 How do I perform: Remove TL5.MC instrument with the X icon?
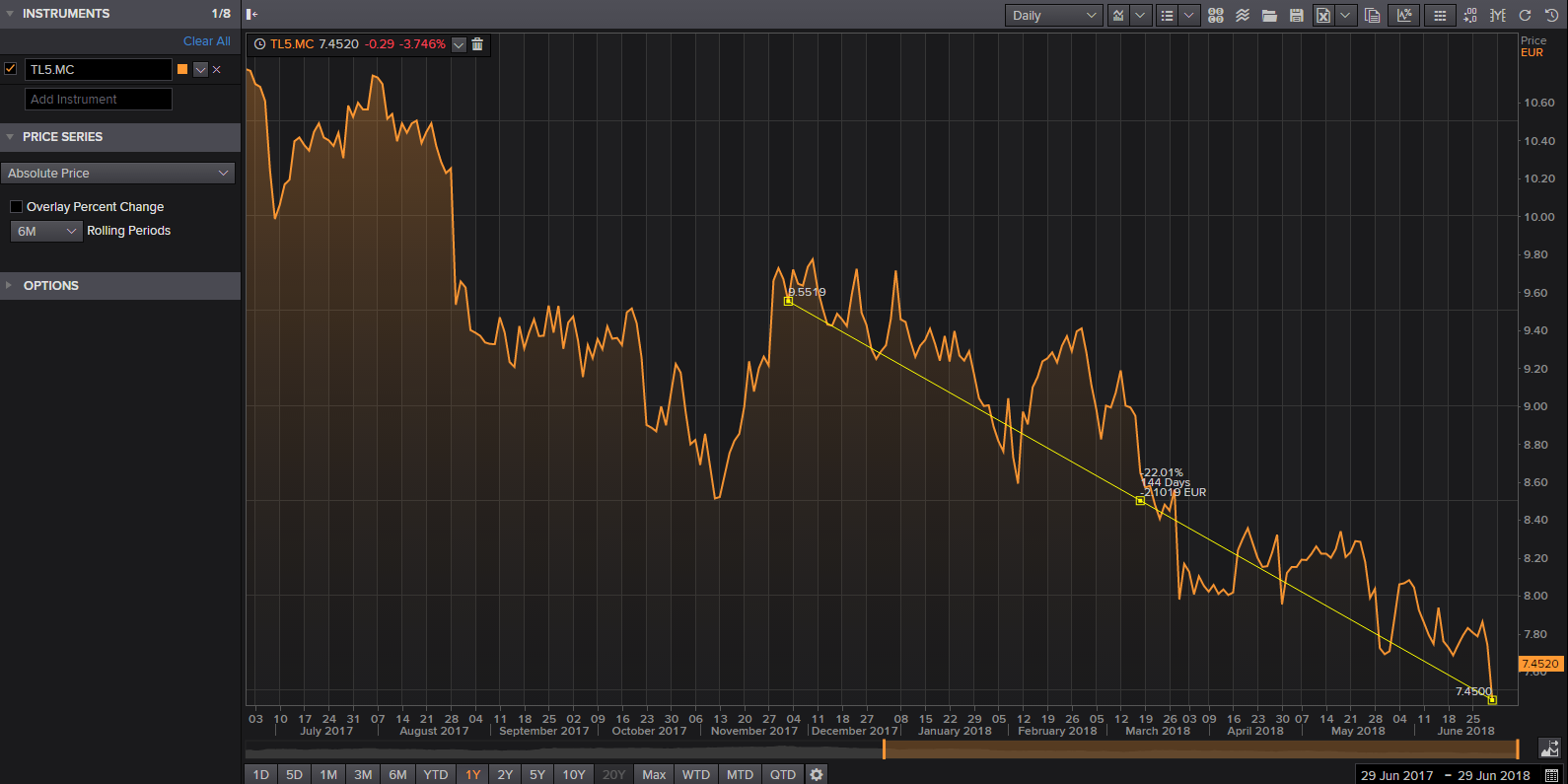(x=217, y=69)
